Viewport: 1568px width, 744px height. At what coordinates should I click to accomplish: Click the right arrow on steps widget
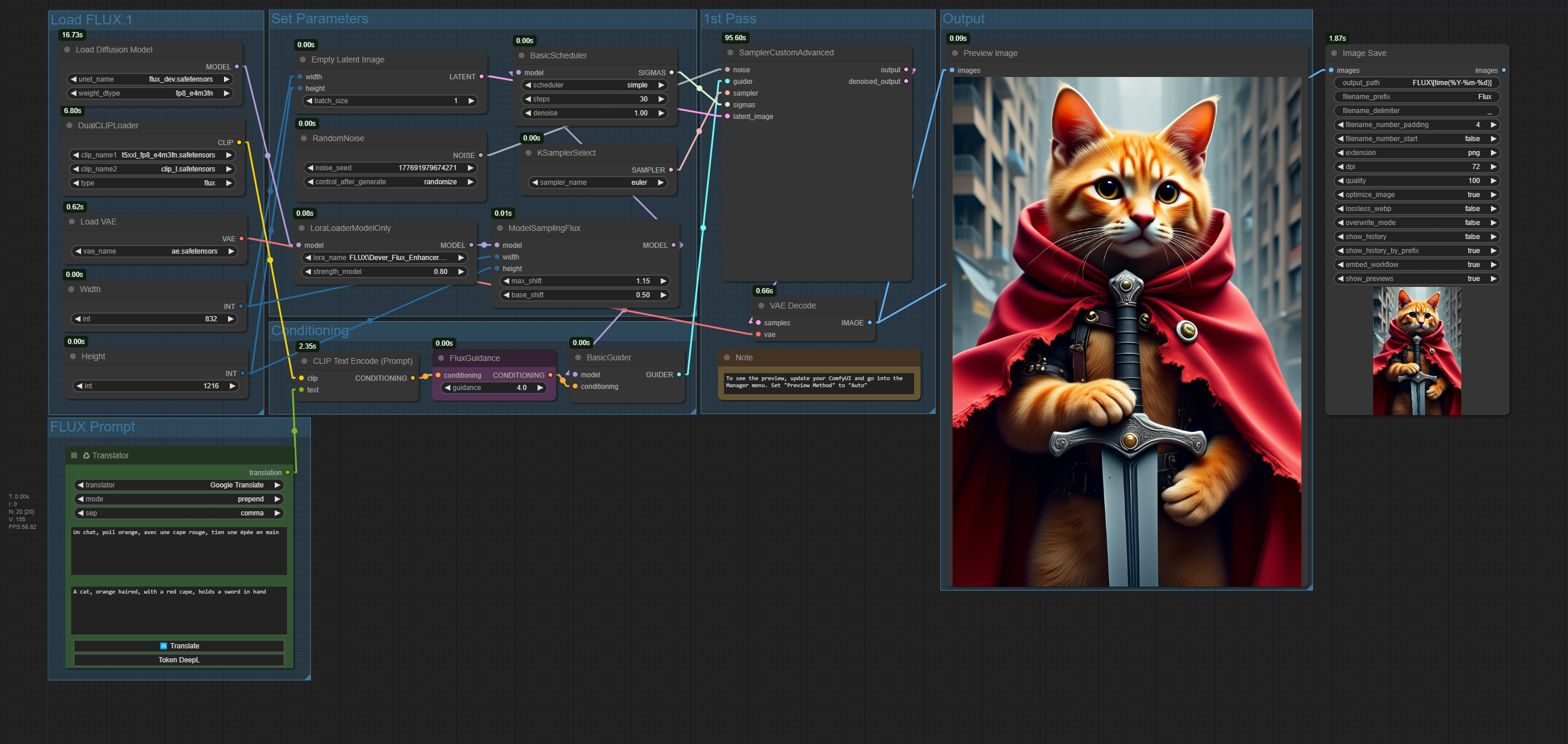coord(661,99)
